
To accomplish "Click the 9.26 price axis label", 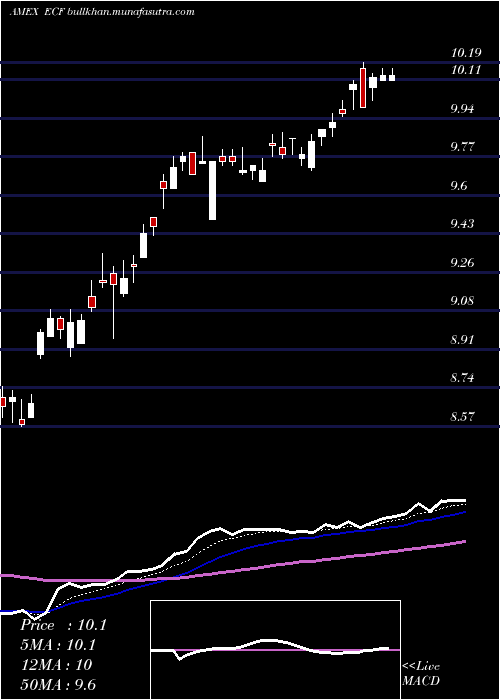I will point(464,262).
